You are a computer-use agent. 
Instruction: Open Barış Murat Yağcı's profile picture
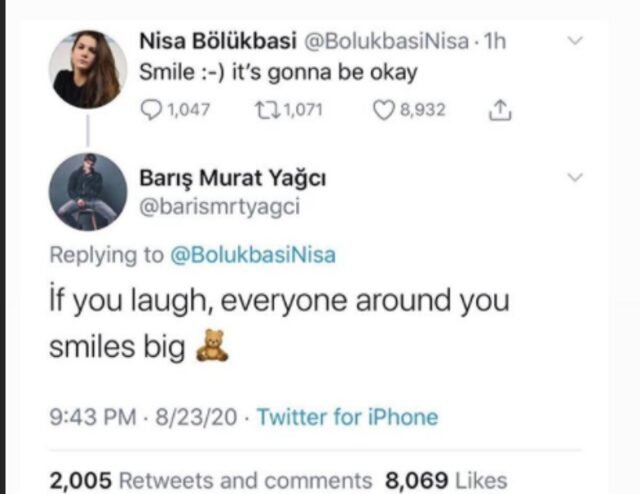point(88,191)
